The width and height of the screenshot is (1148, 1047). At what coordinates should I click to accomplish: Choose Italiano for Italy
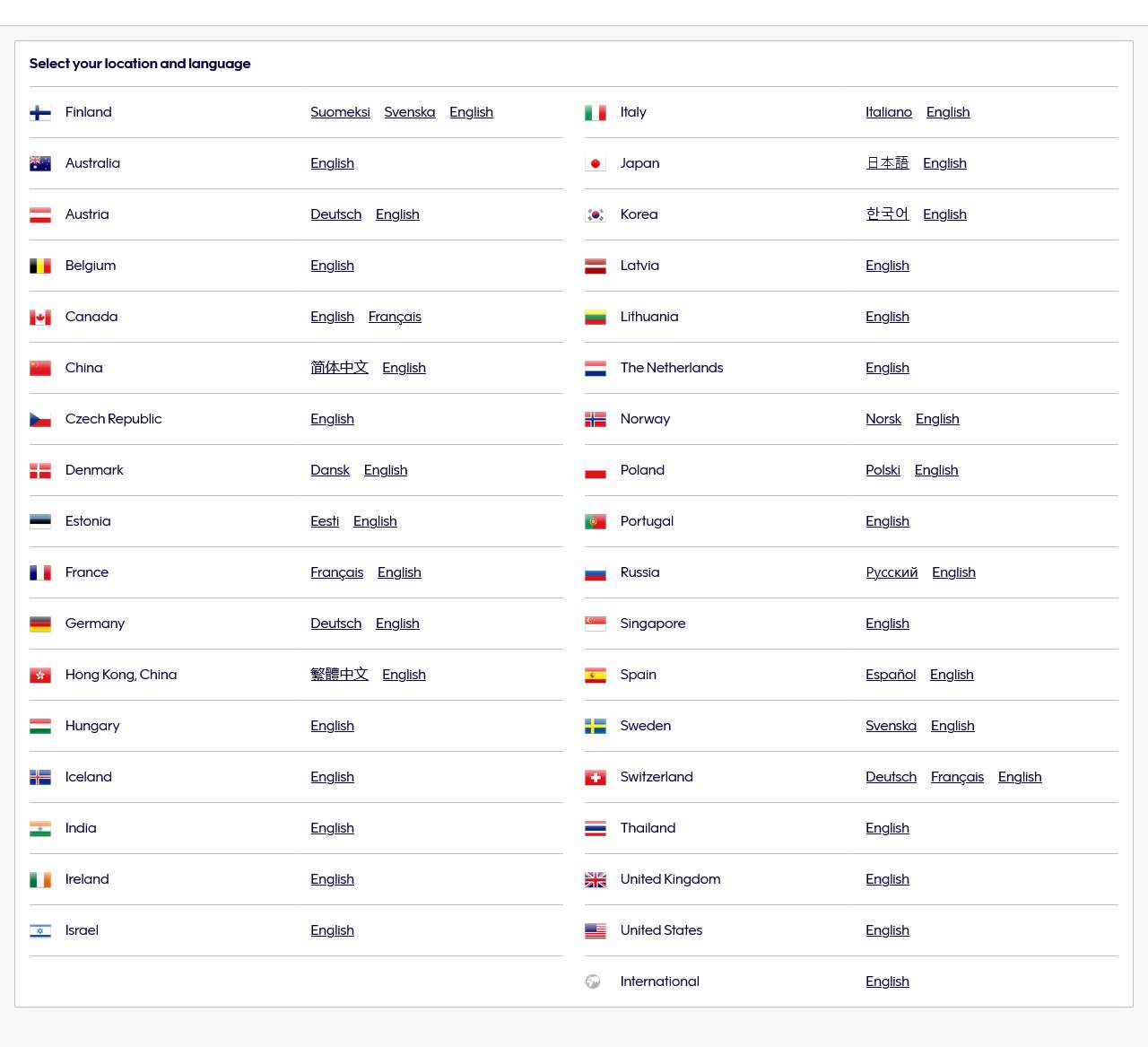889,112
